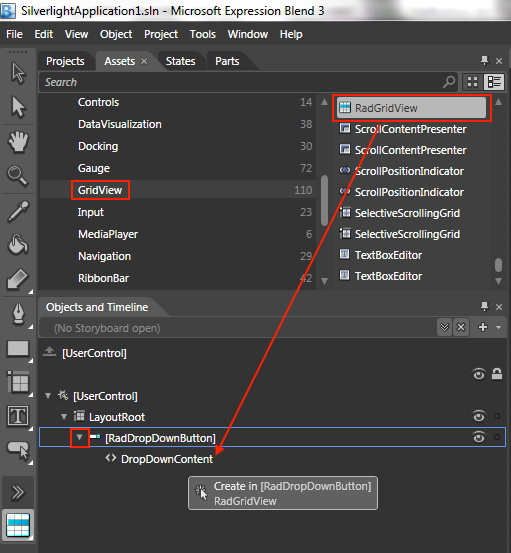Toggle lock-all padlock in header row

(x=497, y=374)
